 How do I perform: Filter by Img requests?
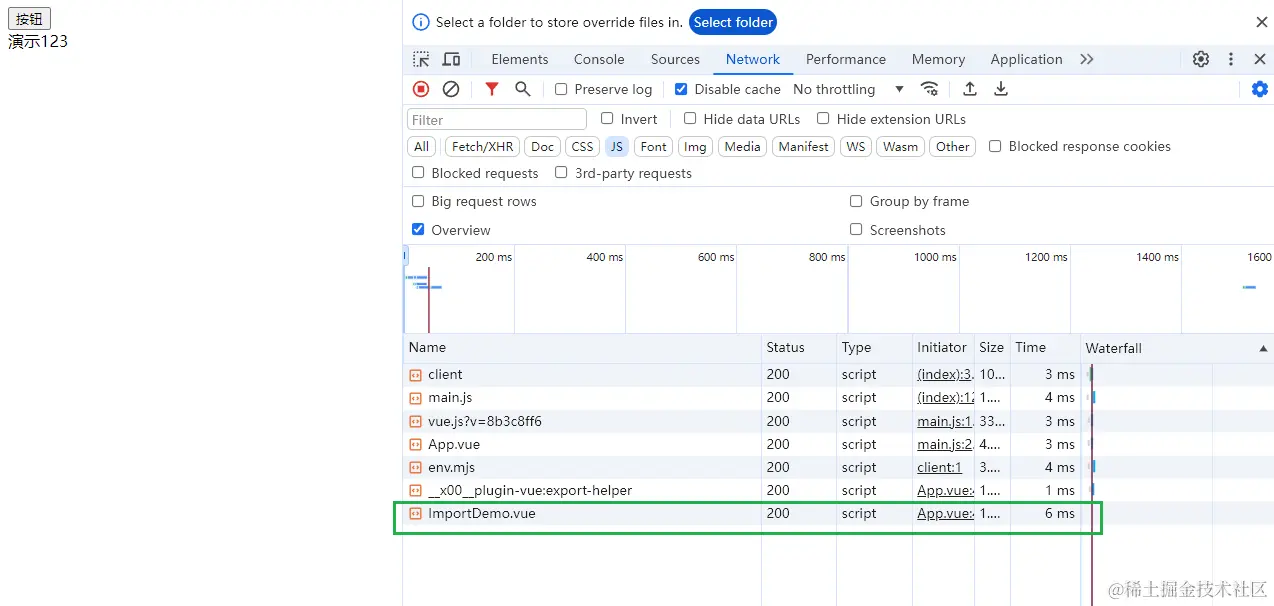click(695, 146)
